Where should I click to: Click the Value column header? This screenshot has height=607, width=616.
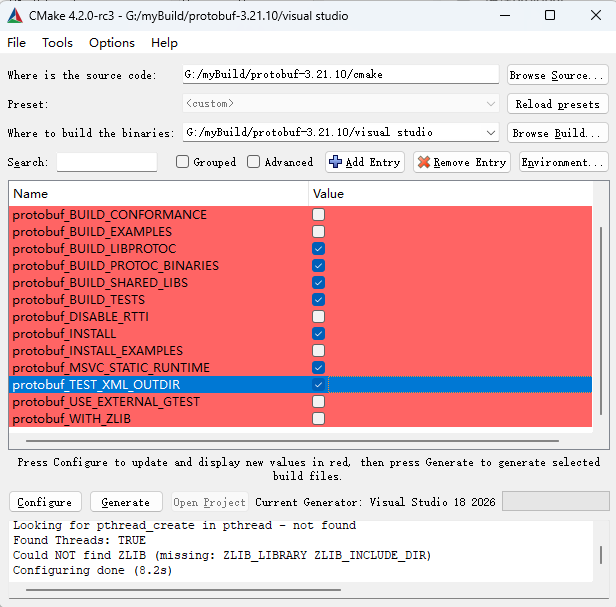pos(450,194)
